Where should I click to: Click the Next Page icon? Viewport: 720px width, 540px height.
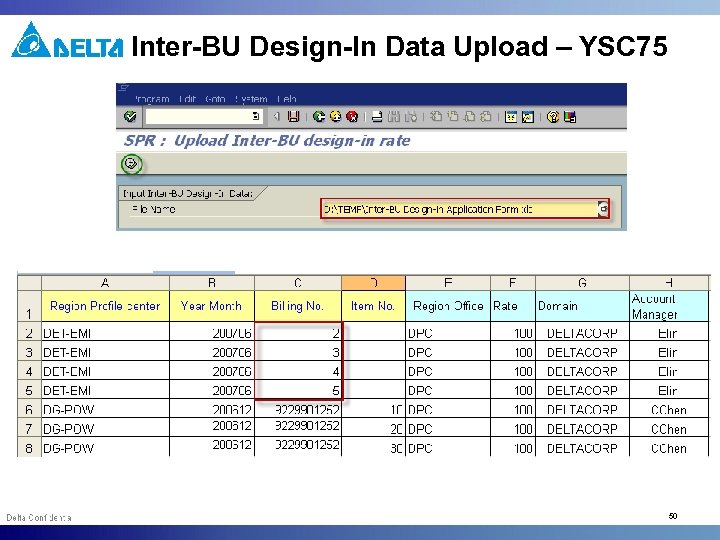click(x=469, y=117)
